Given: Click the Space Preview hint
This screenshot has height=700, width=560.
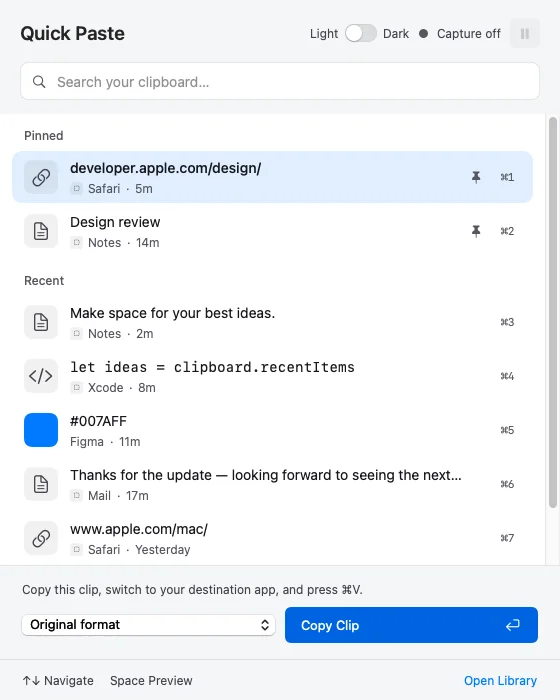Looking at the screenshot, I should 151,680.
